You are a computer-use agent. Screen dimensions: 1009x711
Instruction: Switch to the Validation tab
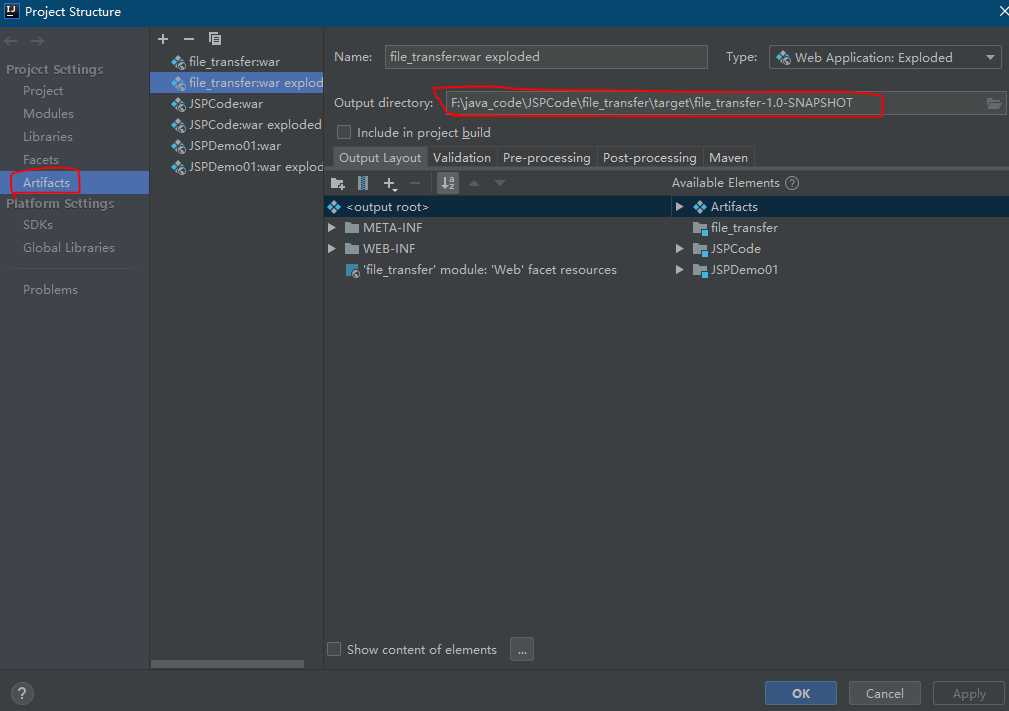(461, 158)
